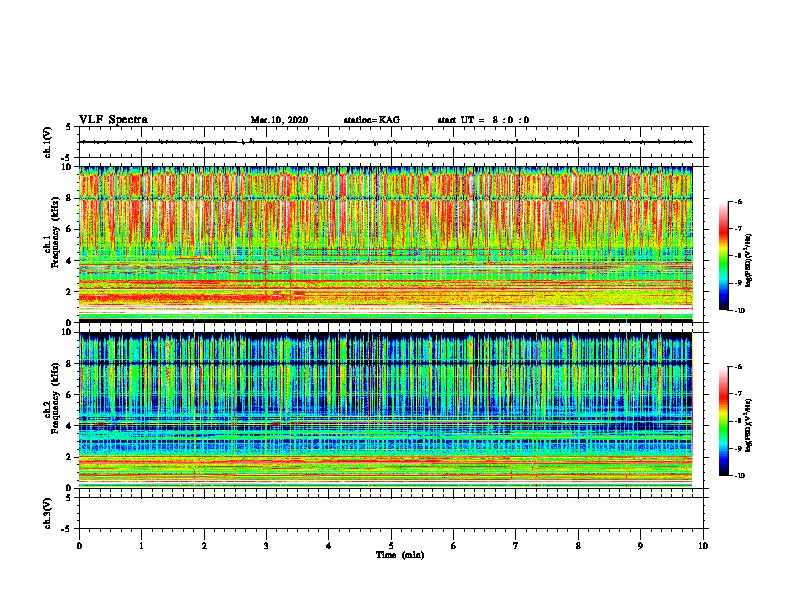Click inside the ch.2 spectrogram panel
Screen dimensions: 792x612
(x=386, y=410)
